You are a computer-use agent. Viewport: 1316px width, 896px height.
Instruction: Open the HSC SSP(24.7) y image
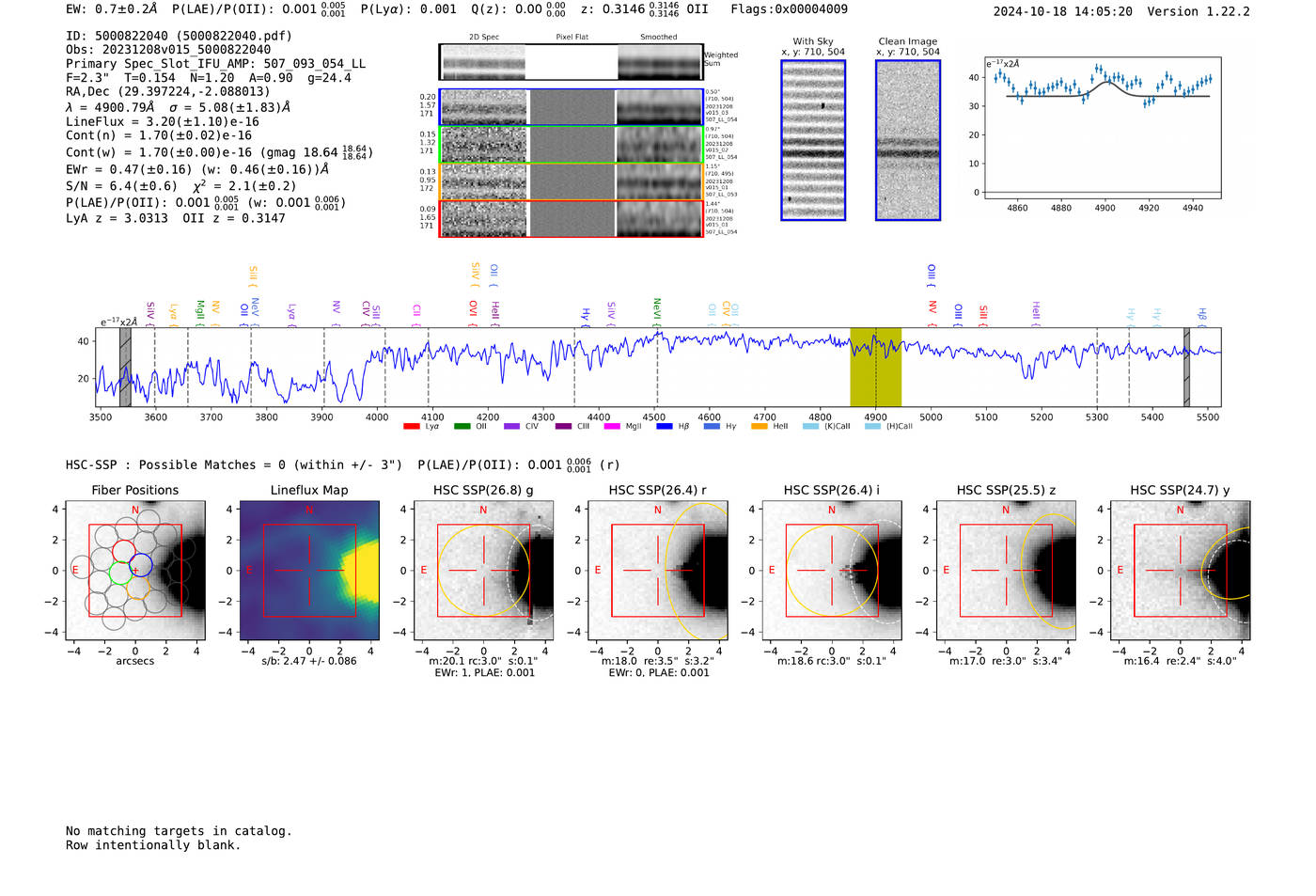[1180, 571]
